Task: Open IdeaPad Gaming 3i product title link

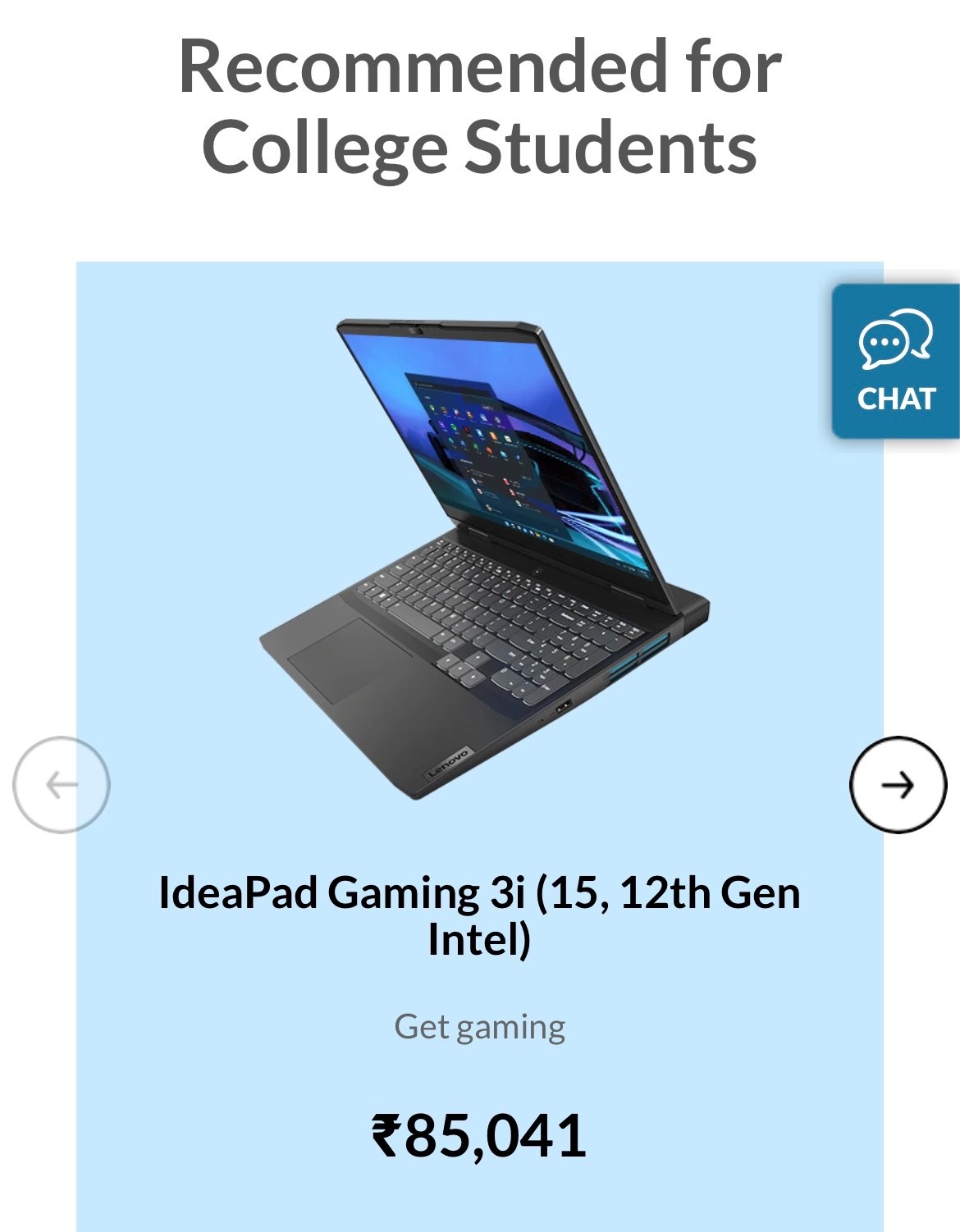Action: [479, 915]
